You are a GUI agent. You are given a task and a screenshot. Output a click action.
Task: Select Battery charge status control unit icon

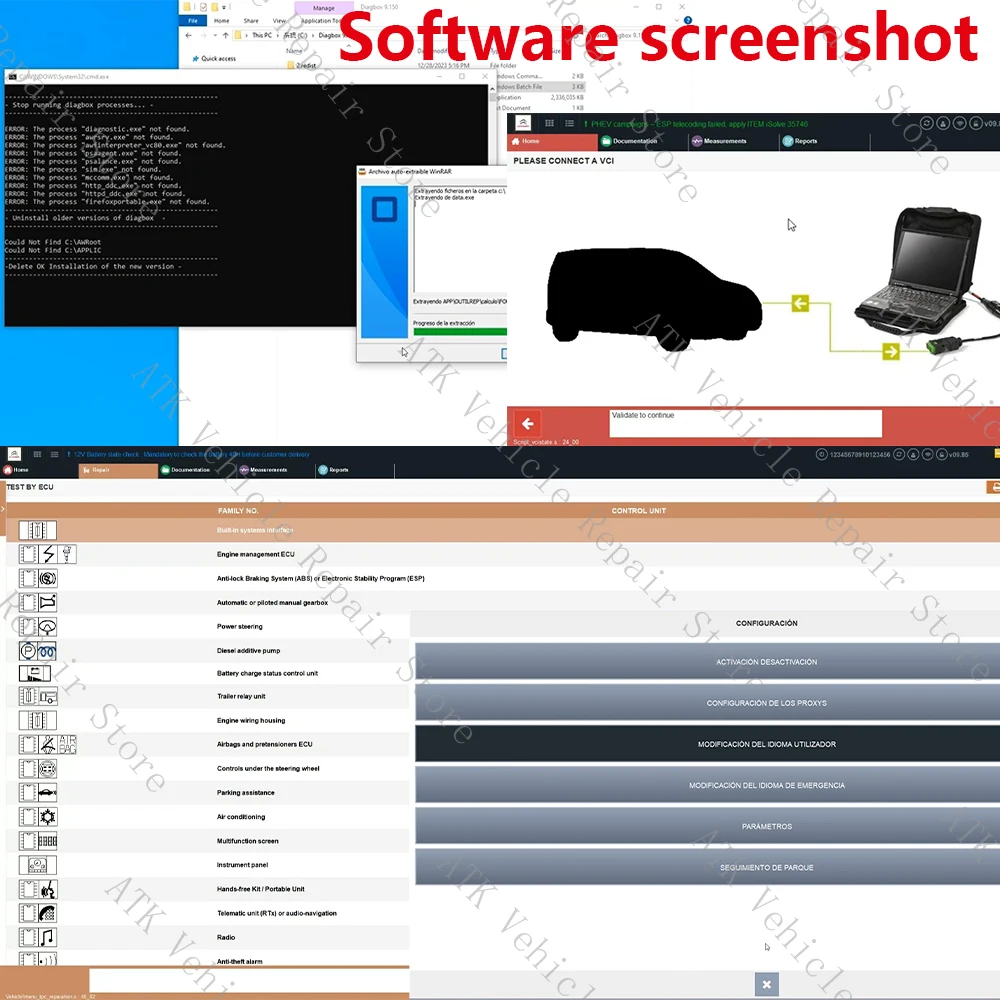coord(35,673)
